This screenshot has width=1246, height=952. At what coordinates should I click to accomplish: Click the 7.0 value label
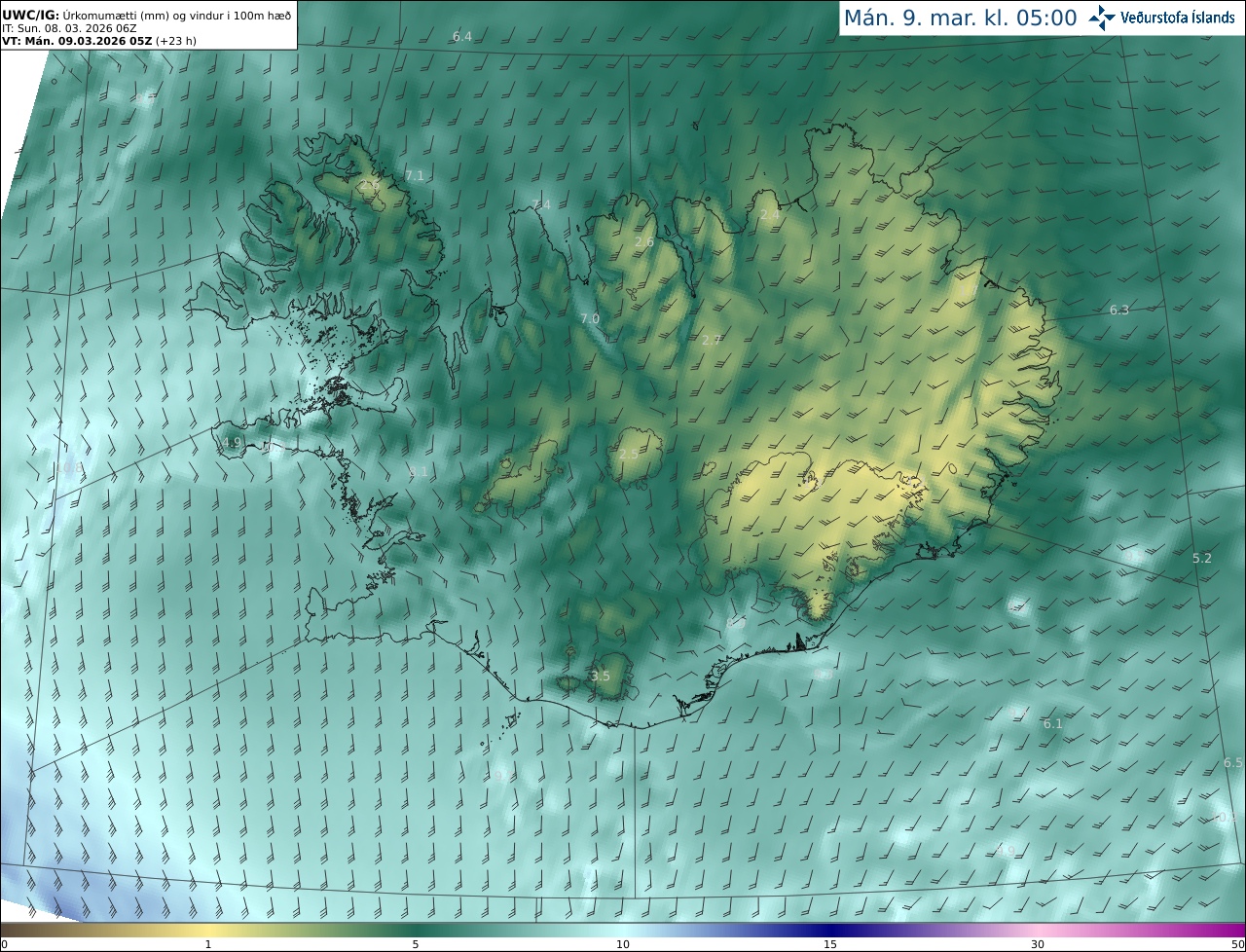pos(590,318)
